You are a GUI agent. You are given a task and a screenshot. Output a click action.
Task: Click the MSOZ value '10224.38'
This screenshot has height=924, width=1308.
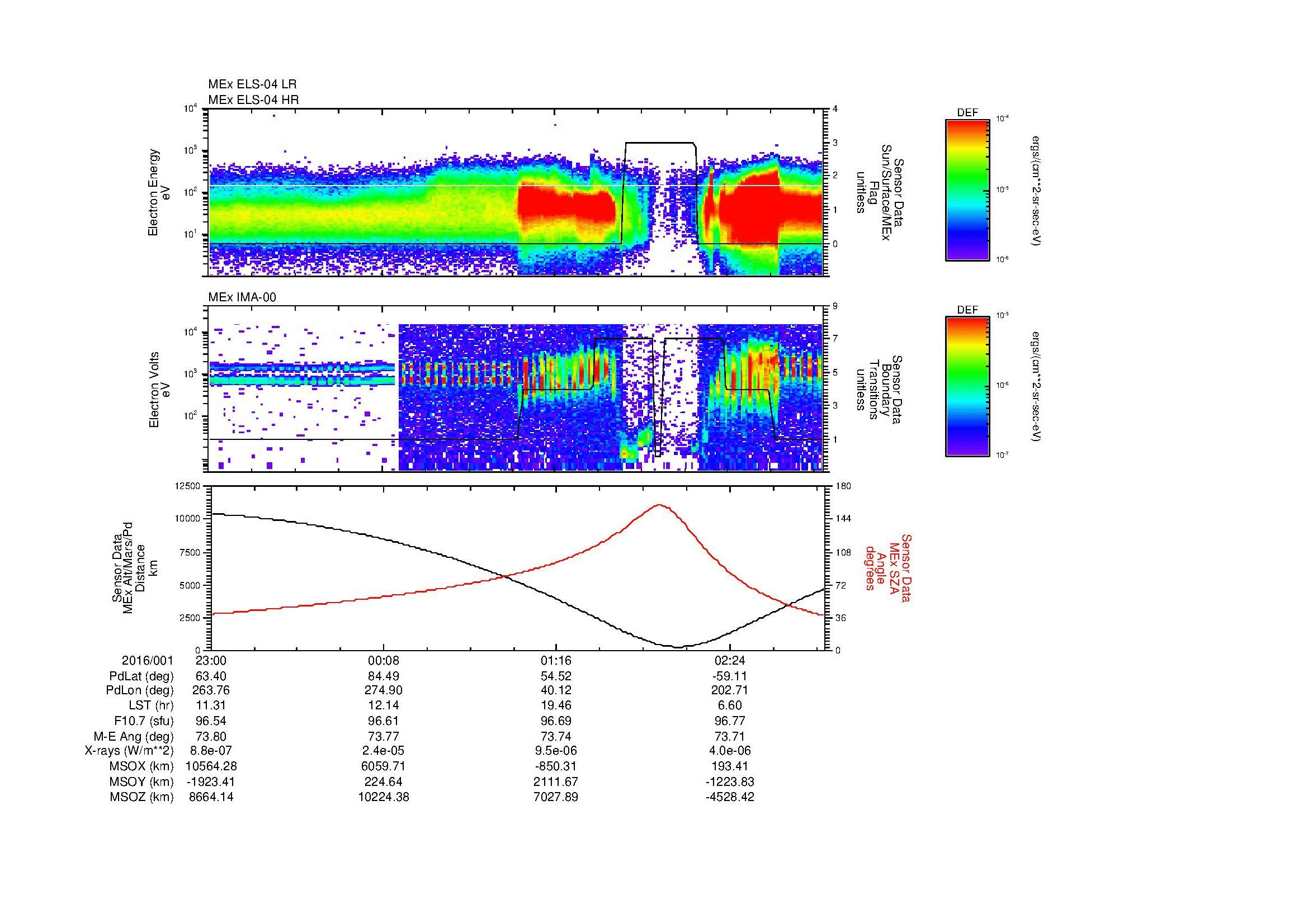coord(384,797)
